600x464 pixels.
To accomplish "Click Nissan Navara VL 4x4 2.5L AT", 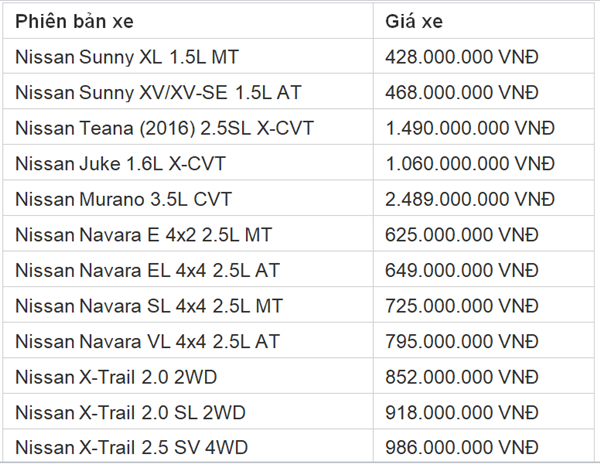I will coord(148,342).
